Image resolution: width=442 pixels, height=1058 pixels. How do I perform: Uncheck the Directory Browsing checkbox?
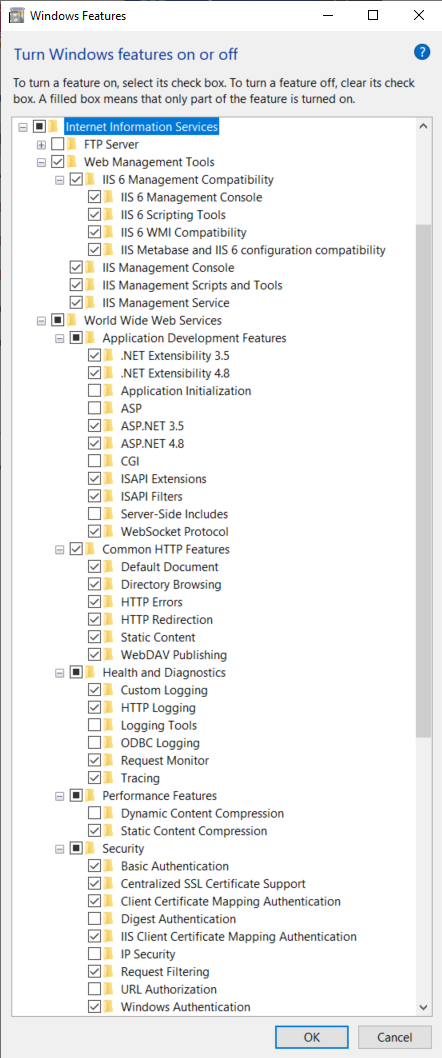pos(94,584)
